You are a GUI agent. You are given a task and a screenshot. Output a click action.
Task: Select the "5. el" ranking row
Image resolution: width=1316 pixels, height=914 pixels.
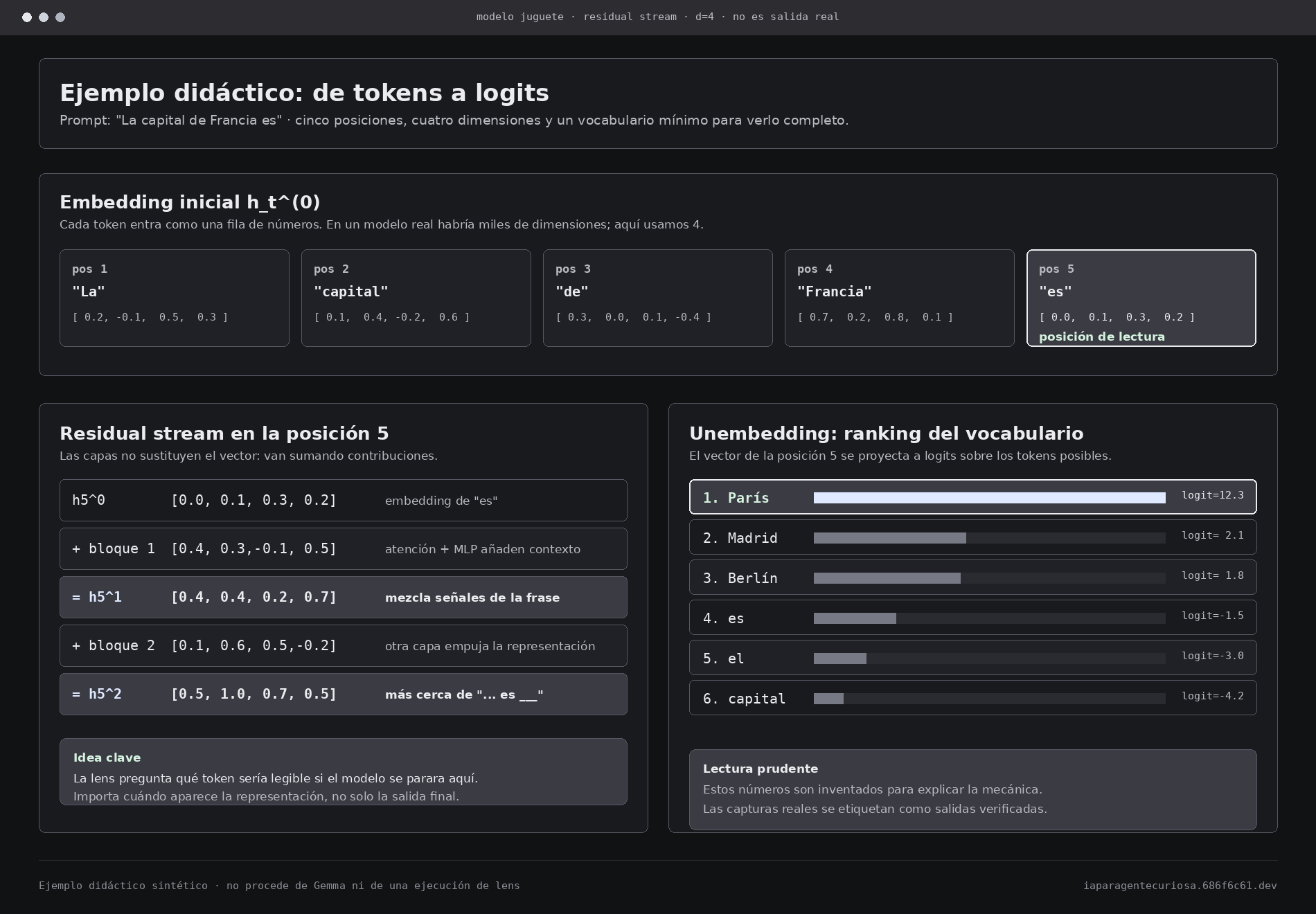[973, 657]
